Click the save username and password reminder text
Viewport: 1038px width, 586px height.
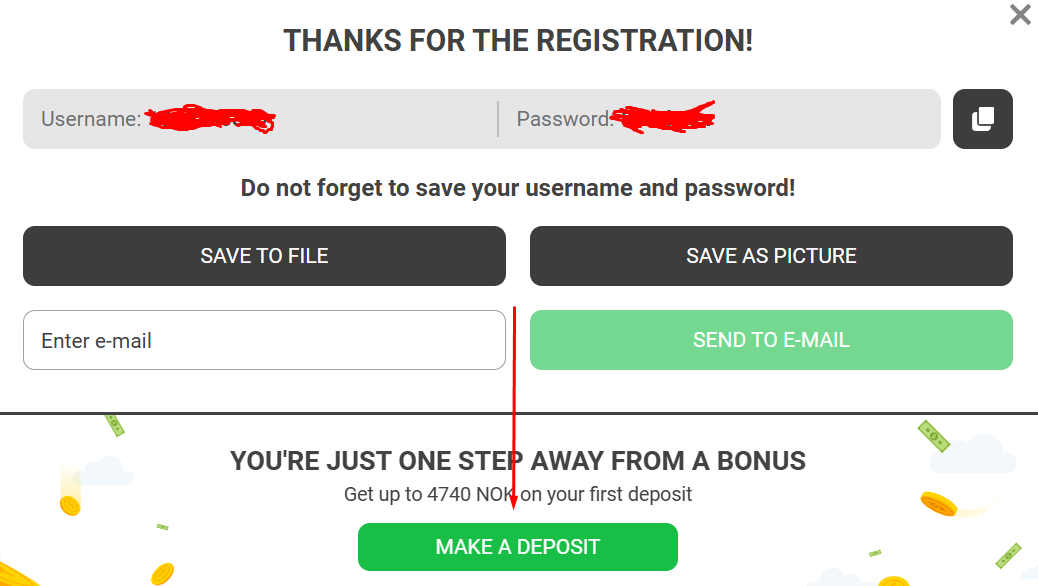click(x=518, y=188)
